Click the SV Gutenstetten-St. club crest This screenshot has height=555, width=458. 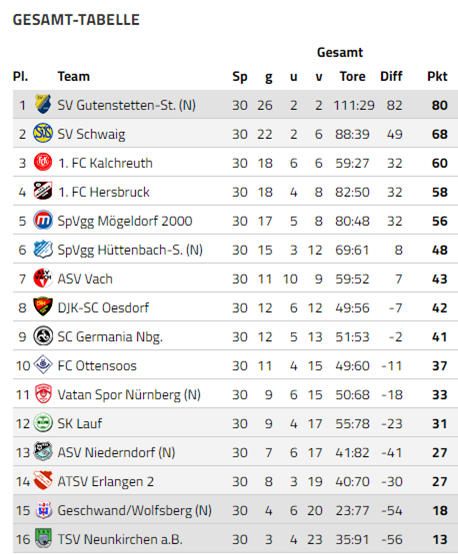click(x=43, y=104)
